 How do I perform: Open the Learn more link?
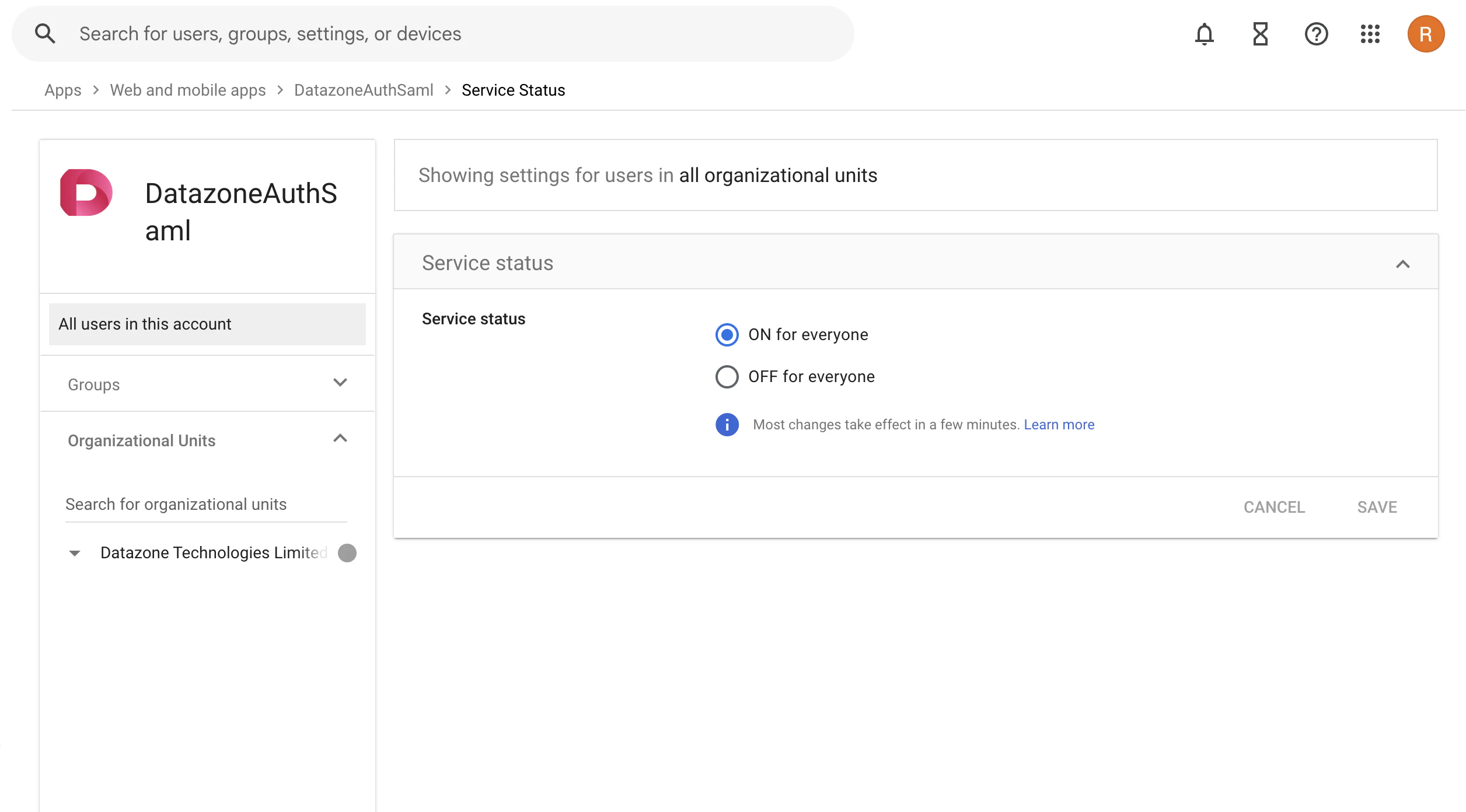(x=1059, y=424)
